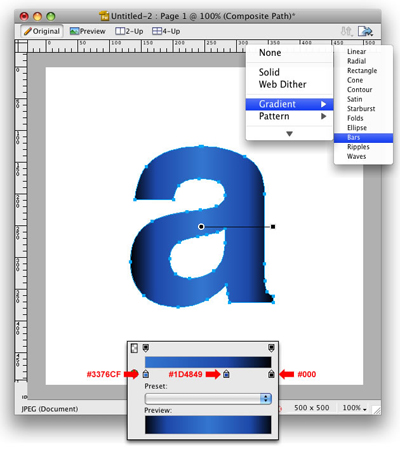The height and width of the screenshot is (454, 400).
Task: Minimize the window with yellow button
Action: 37,16
